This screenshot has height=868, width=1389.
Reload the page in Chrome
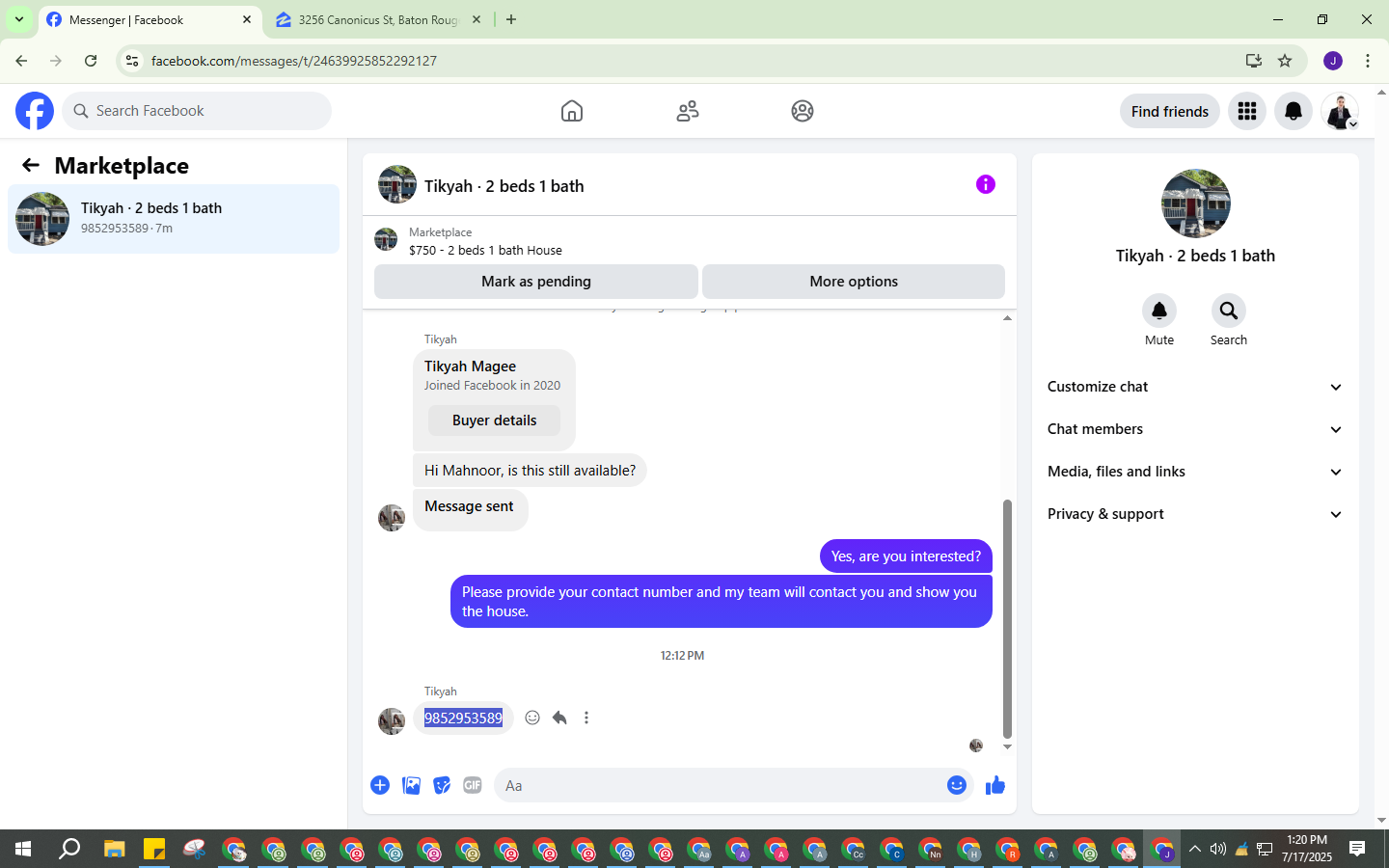(x=91, y=61)
